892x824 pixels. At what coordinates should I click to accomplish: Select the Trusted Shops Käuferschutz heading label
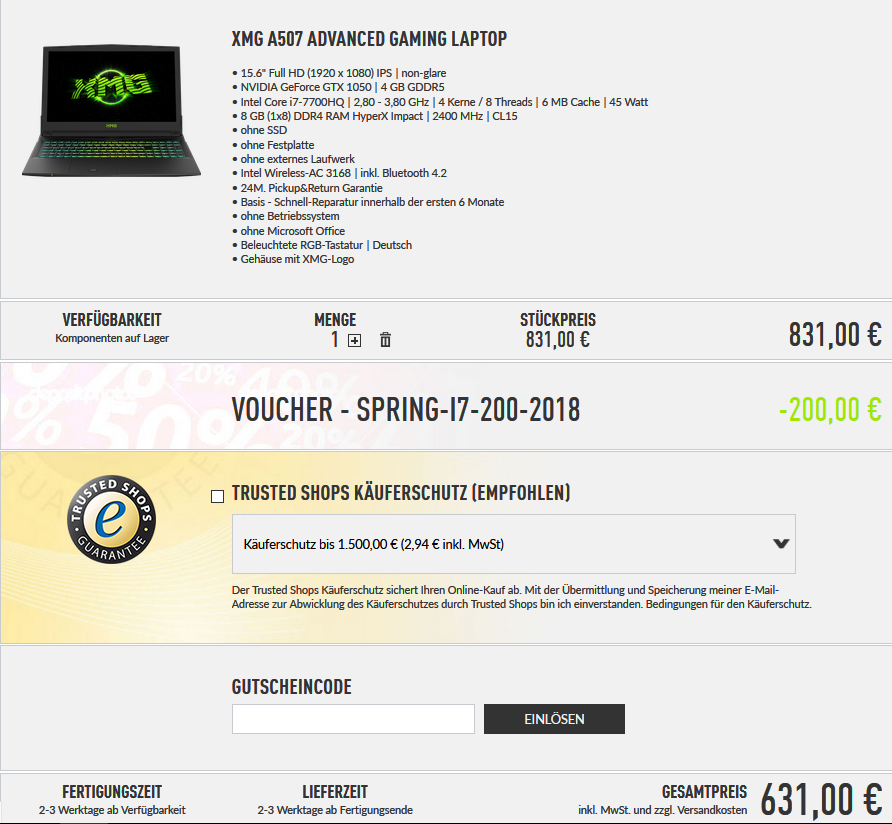pyautogui.click(x=401, y=493)
